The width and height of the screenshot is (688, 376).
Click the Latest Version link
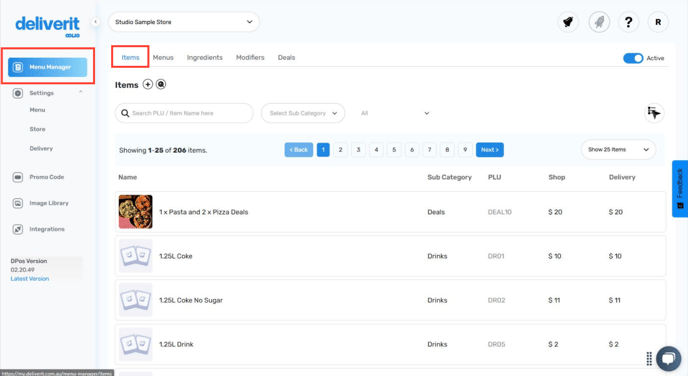(x=30, y=279)
